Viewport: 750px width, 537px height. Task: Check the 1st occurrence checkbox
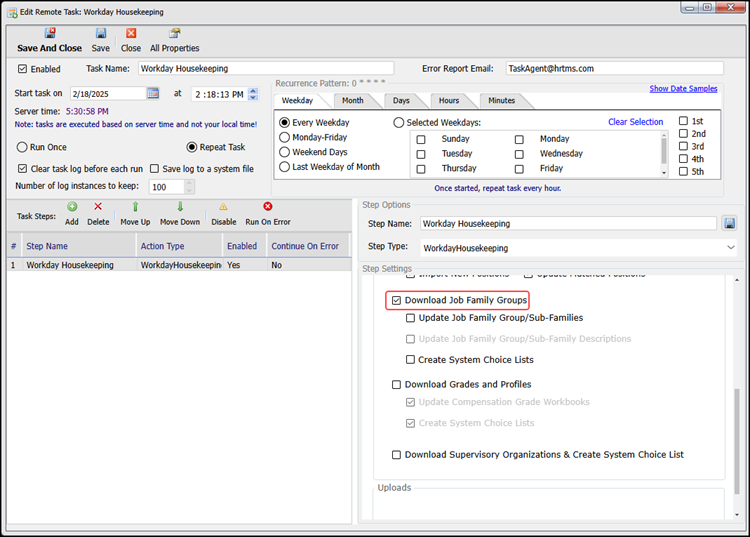point(684,121)
